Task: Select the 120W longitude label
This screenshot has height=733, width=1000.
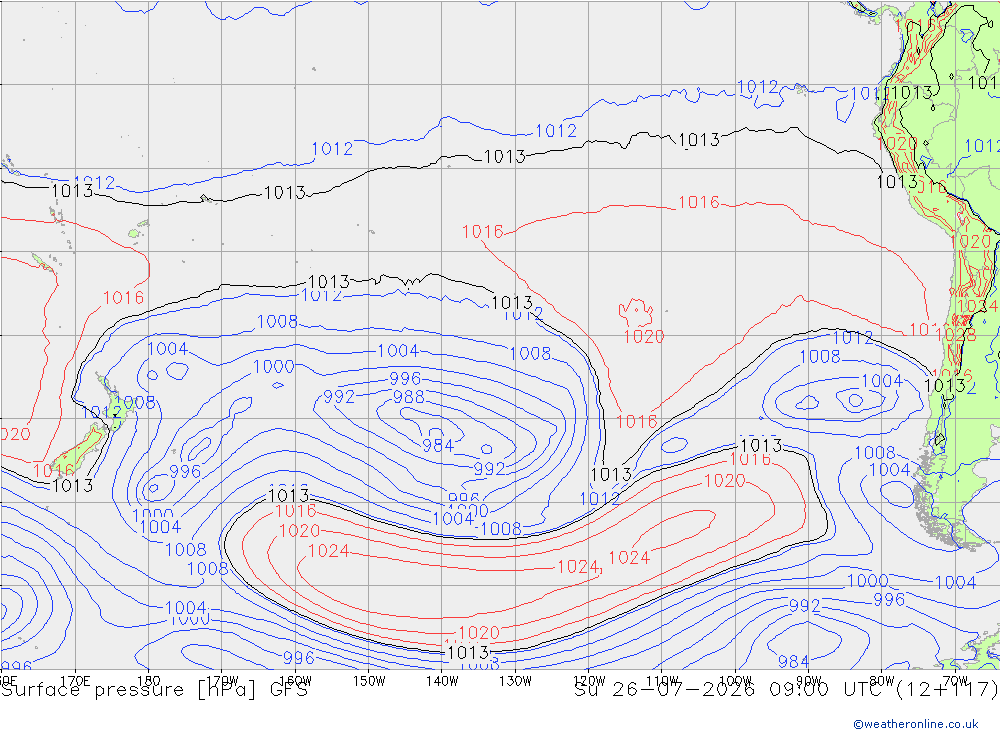Action: click(x=589, y=681)
